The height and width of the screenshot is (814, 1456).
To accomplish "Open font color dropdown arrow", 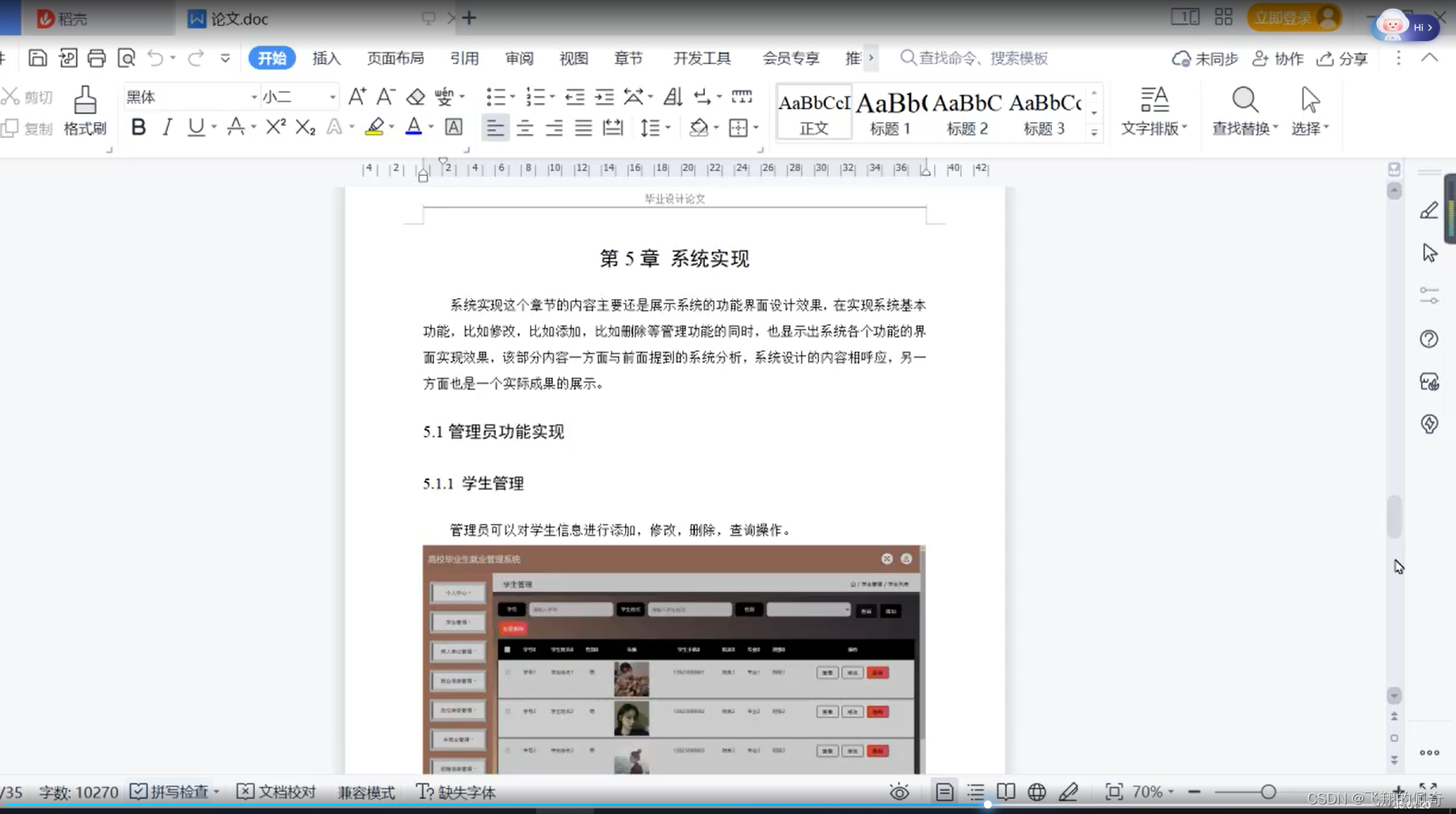I will (x=431, y=127).
